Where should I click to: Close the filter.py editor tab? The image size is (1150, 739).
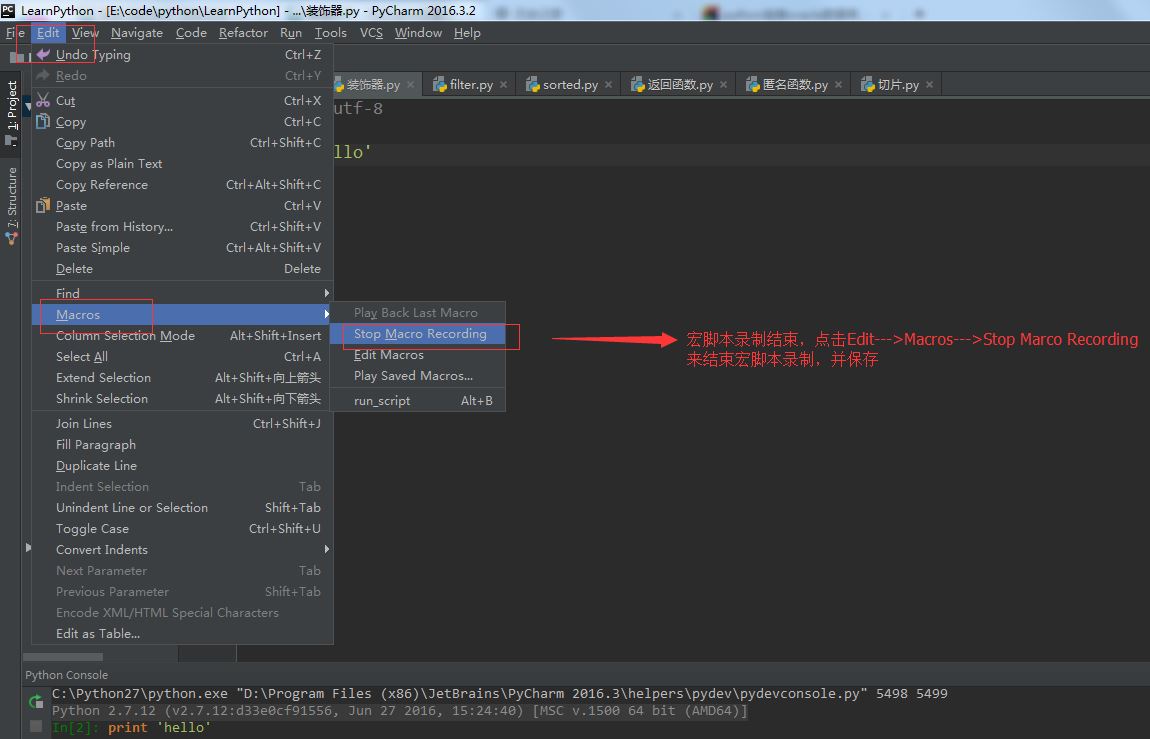click(x=503, y=85)
